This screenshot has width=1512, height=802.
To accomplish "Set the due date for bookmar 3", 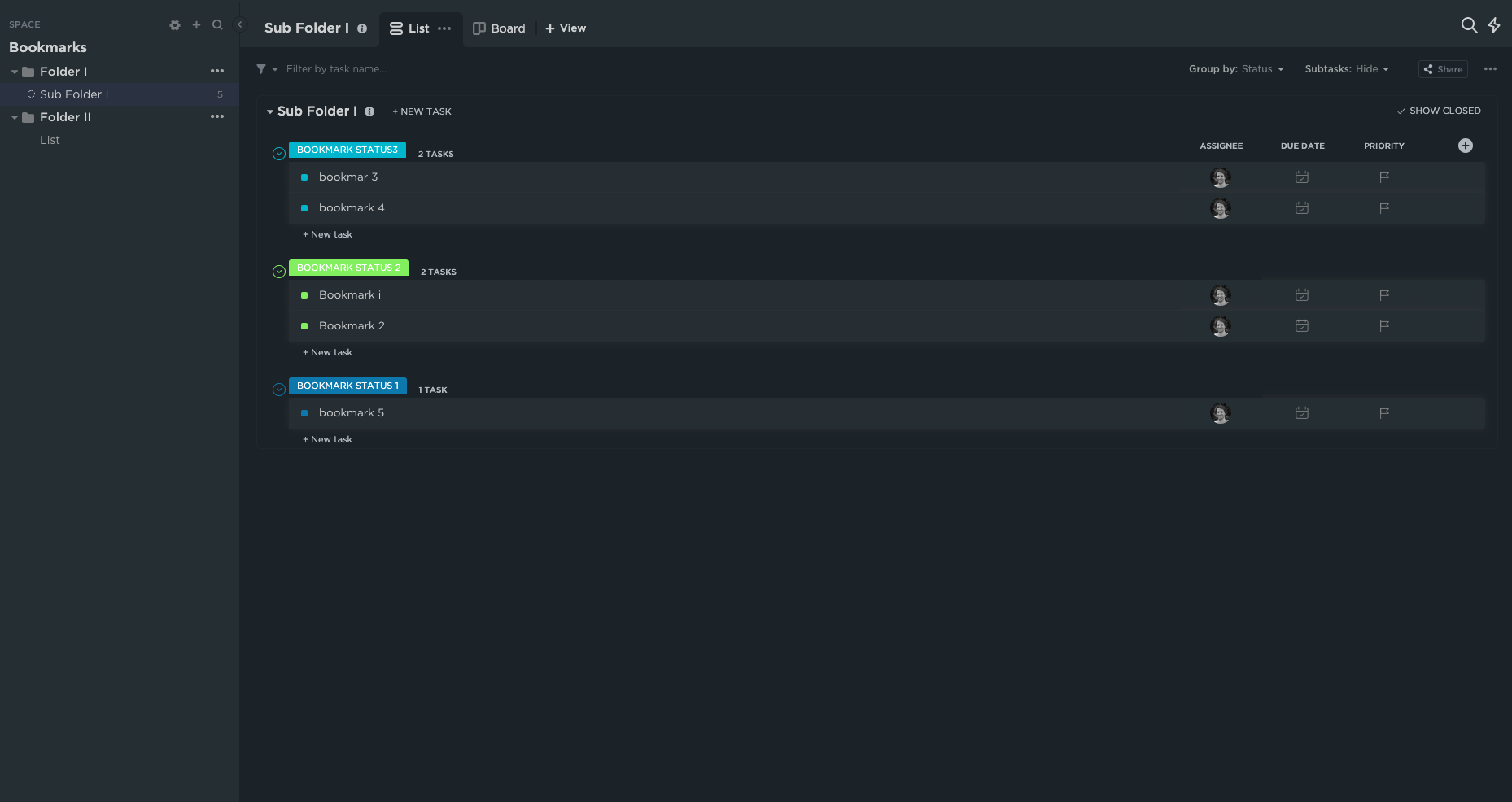I will 1301,177.
